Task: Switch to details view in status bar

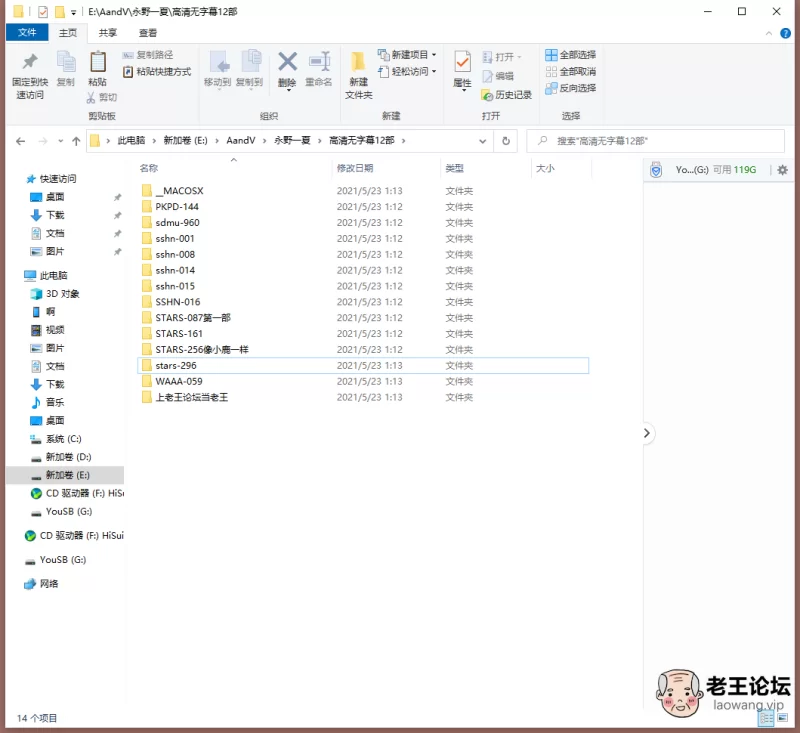Action: 766,718
